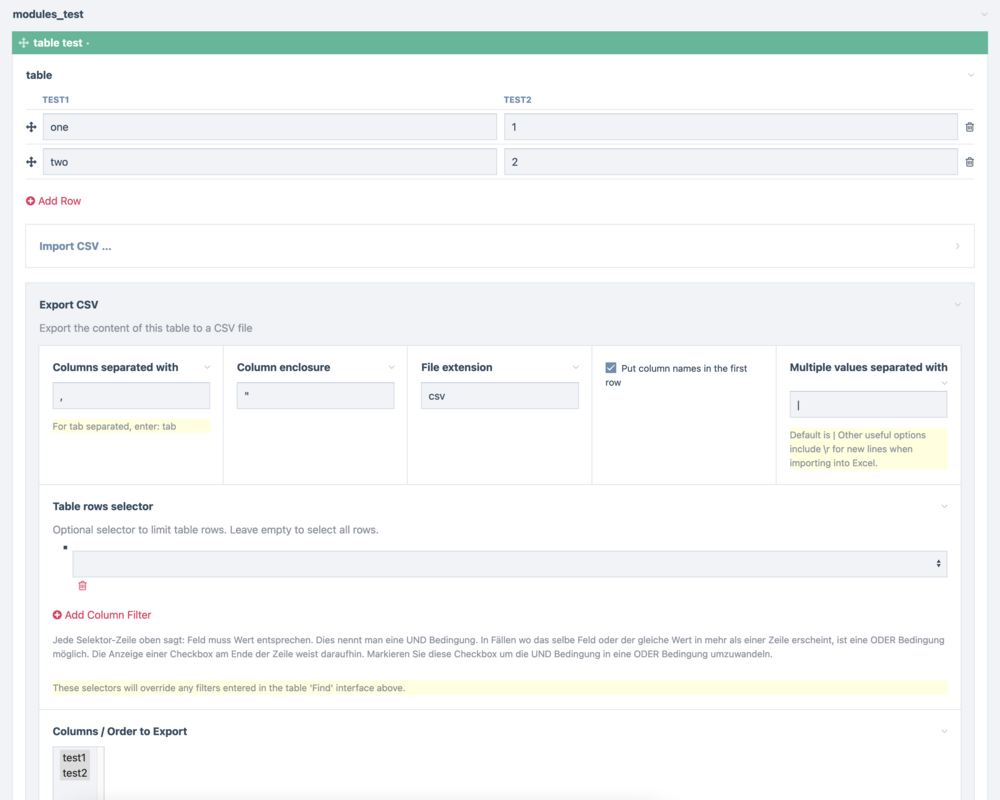Click the drag handle for row 'one'
1000x800 pixels.
(31, 127)
